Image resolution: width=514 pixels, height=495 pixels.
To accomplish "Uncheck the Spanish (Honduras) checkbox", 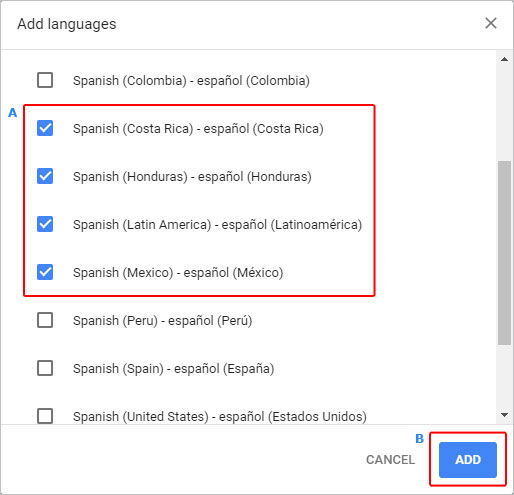I will pyautogui.click(x=45, y=176).
